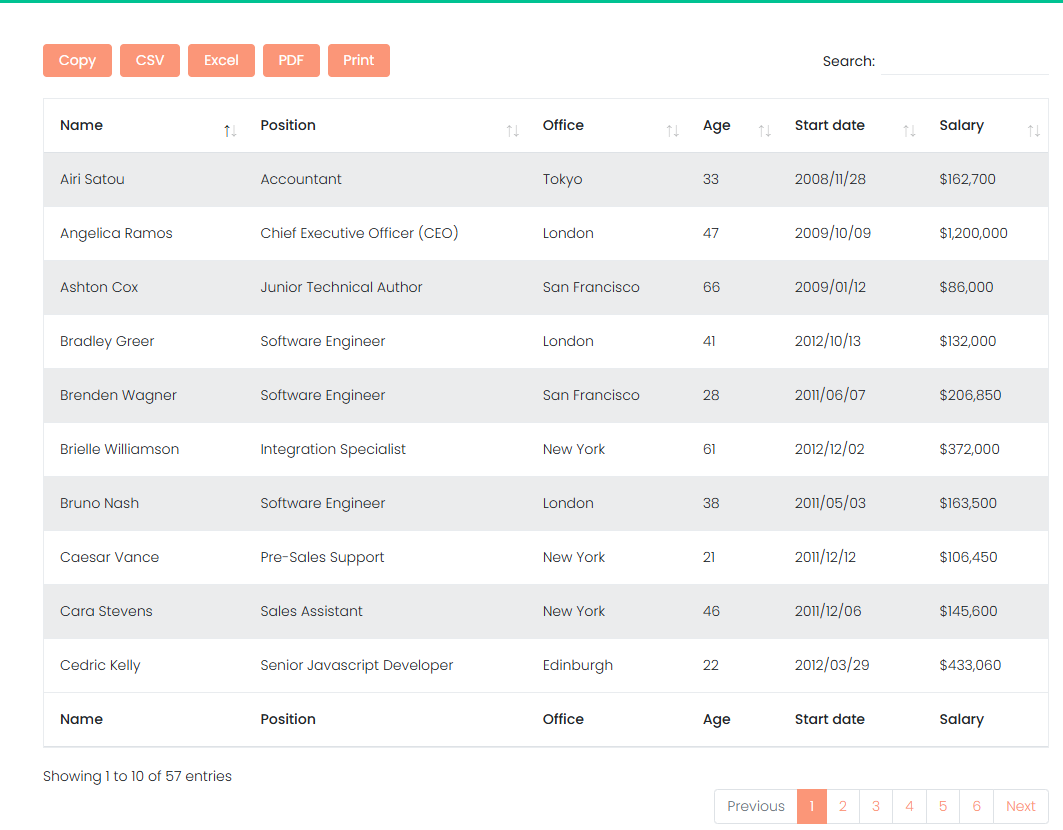Sort the Age column using its arrow icon
Screen dimensions: 1063x830
pyautogui.click(x=765, y=129)
